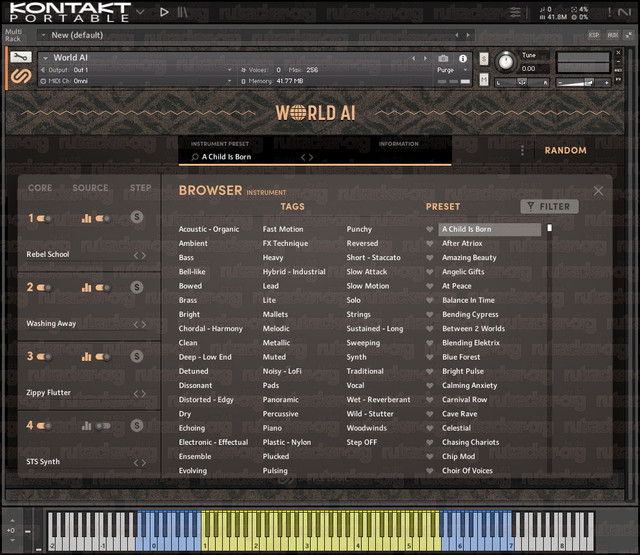
Task: Open the instrument info icon
Action: (x=463, y=59)
